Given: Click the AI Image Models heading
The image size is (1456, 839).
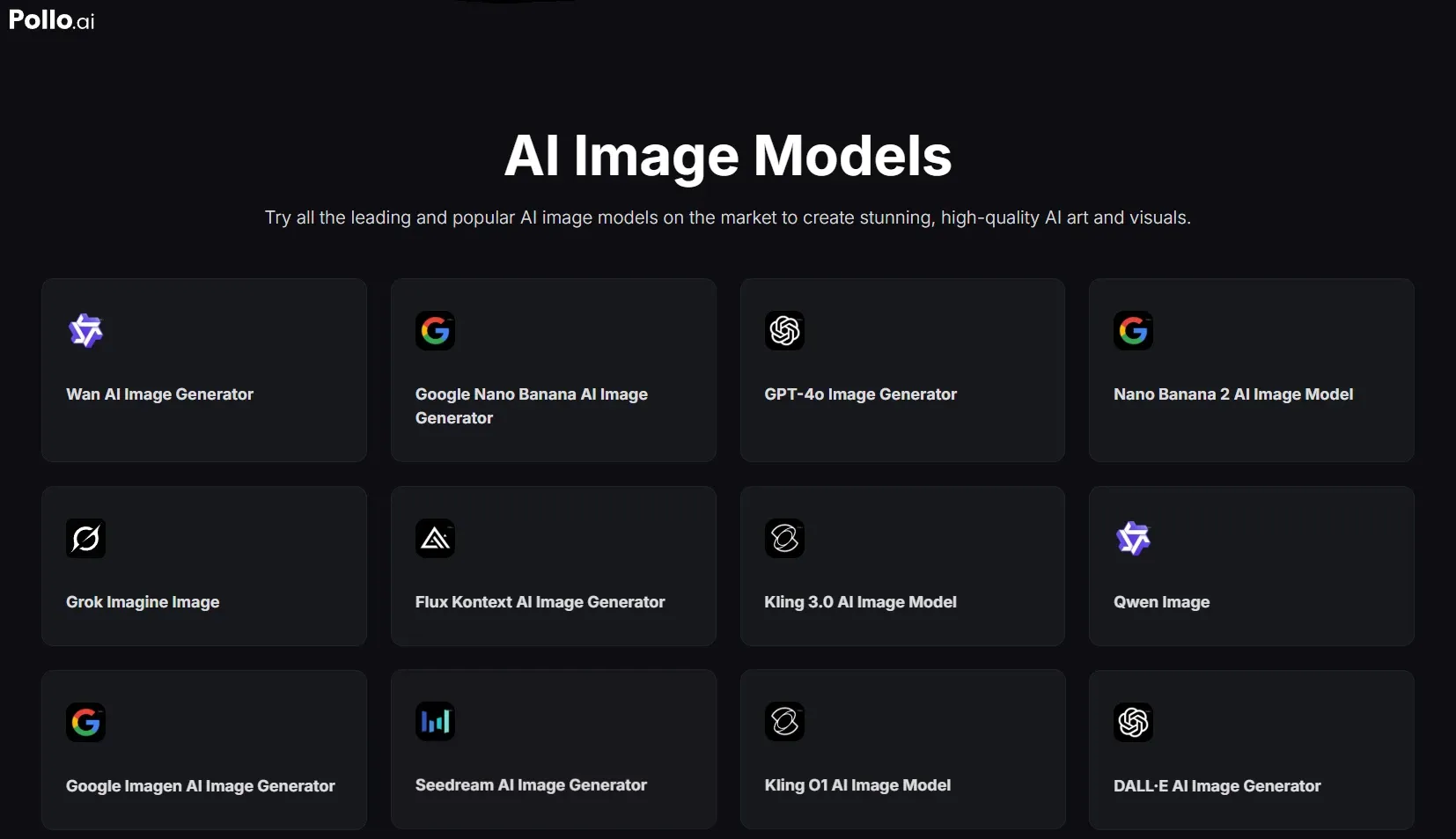Looking at the screenshot, I should coord(728,156).
